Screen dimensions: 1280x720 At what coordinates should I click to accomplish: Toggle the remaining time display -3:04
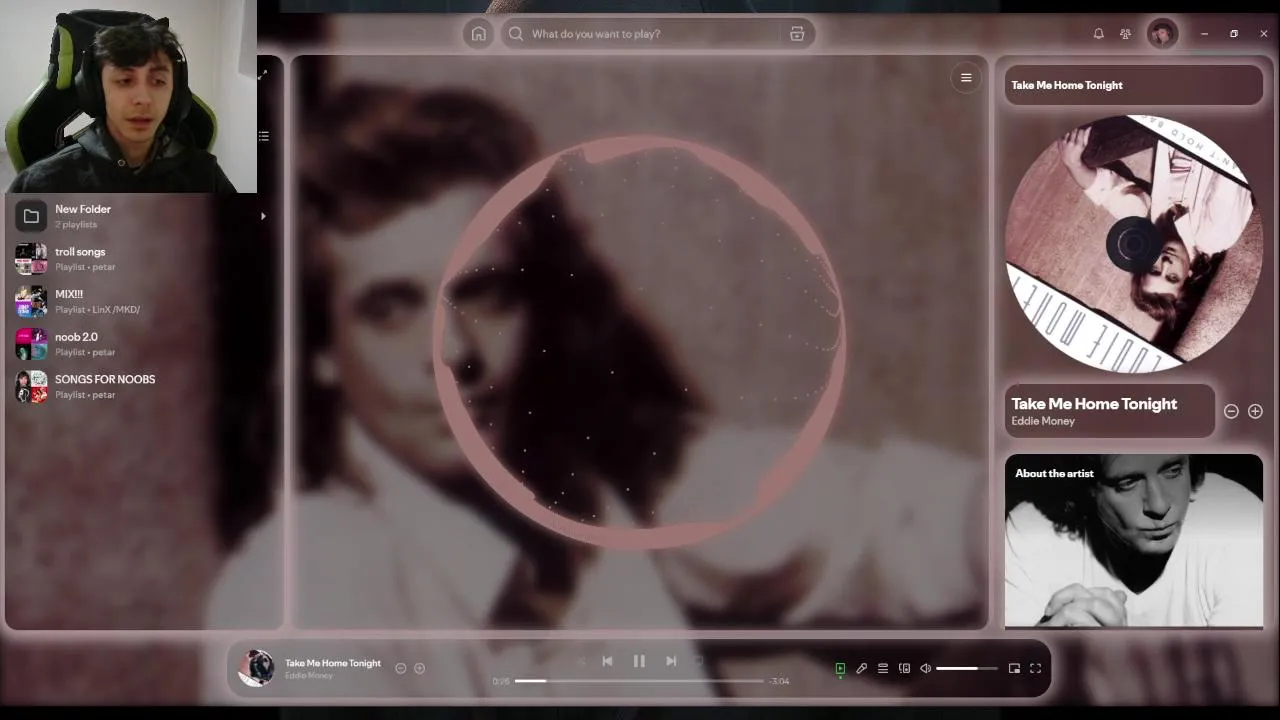click(779, 681)
